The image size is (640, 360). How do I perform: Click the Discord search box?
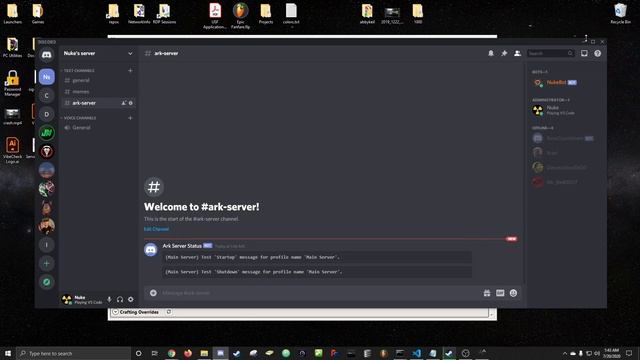tap(550, 53)
